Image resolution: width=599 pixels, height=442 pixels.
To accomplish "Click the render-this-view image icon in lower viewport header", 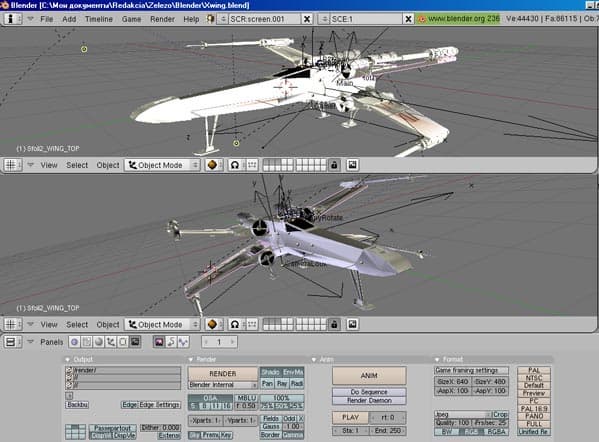I will click(352, 324).
